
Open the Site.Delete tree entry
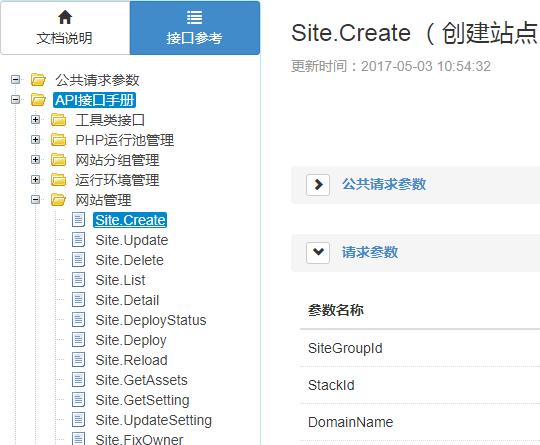(x=129, y=260)
